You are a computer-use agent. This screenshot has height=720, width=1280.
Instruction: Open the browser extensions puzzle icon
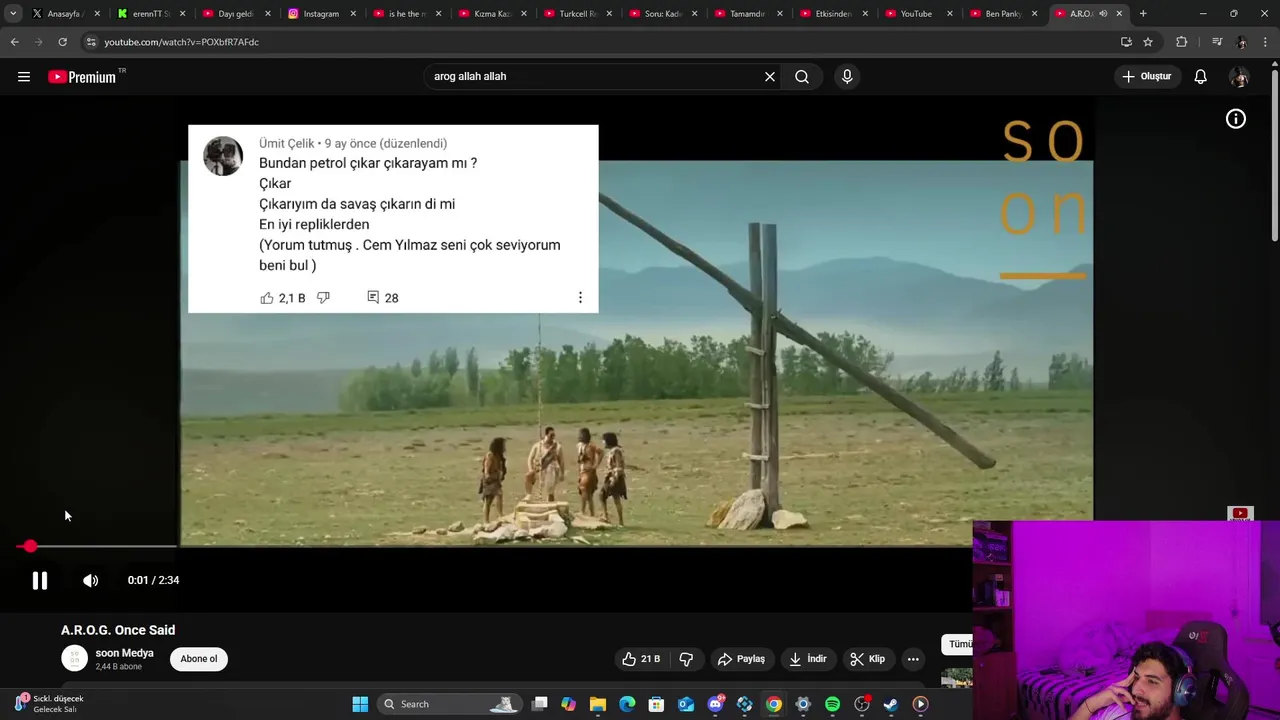[x=1182, y=42]
